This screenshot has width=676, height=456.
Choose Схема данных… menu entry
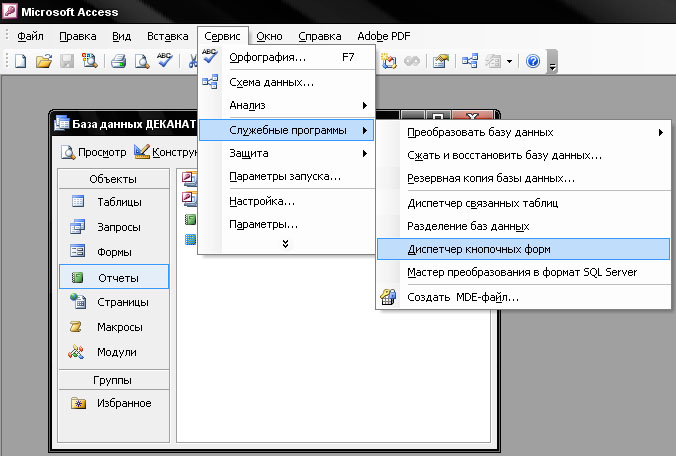[286, 82]
